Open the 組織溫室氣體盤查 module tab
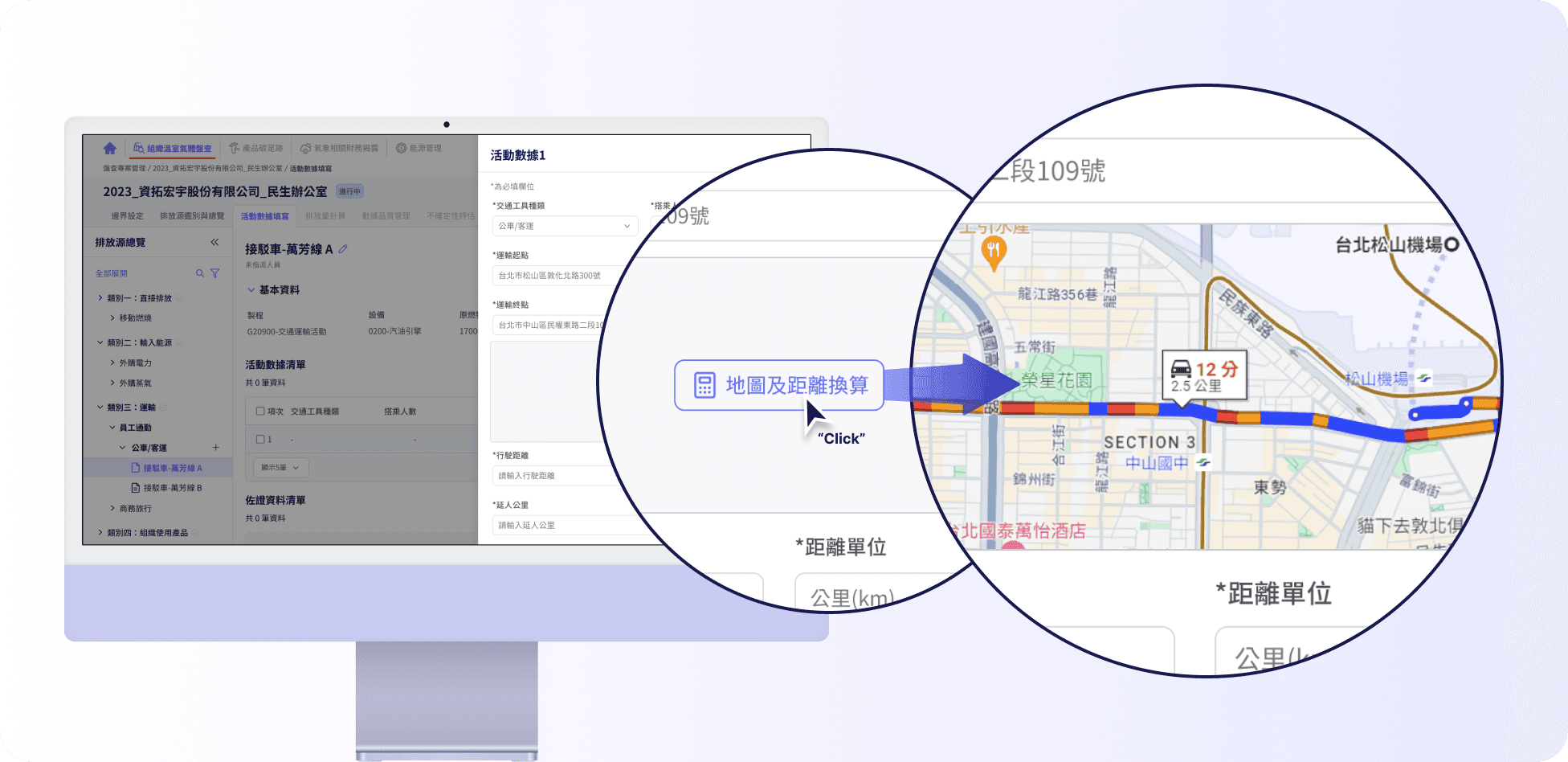Screen dimensions: 1568x762 pos(173,149)
